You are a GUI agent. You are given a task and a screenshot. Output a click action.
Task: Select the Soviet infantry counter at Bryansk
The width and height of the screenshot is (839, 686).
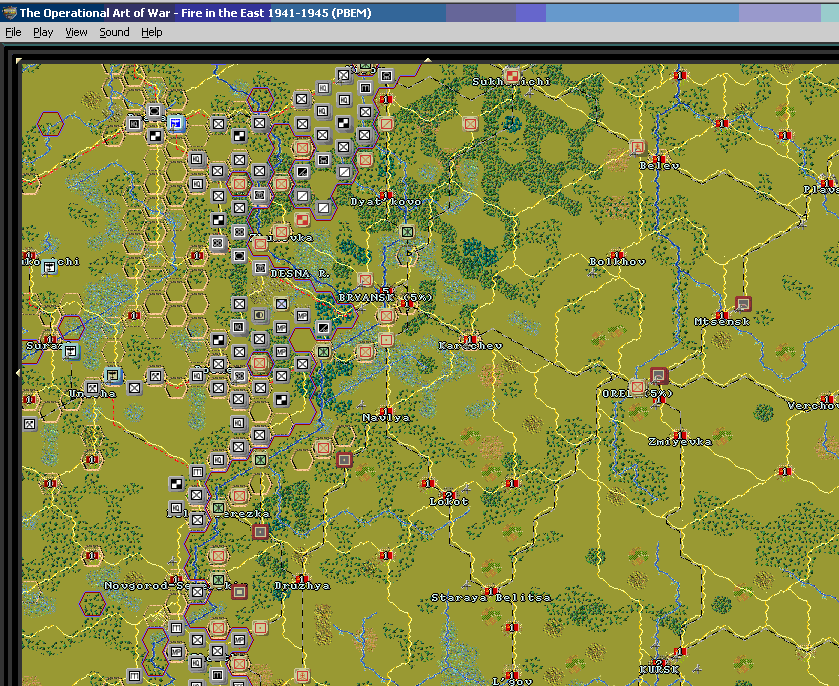(386, 316)
